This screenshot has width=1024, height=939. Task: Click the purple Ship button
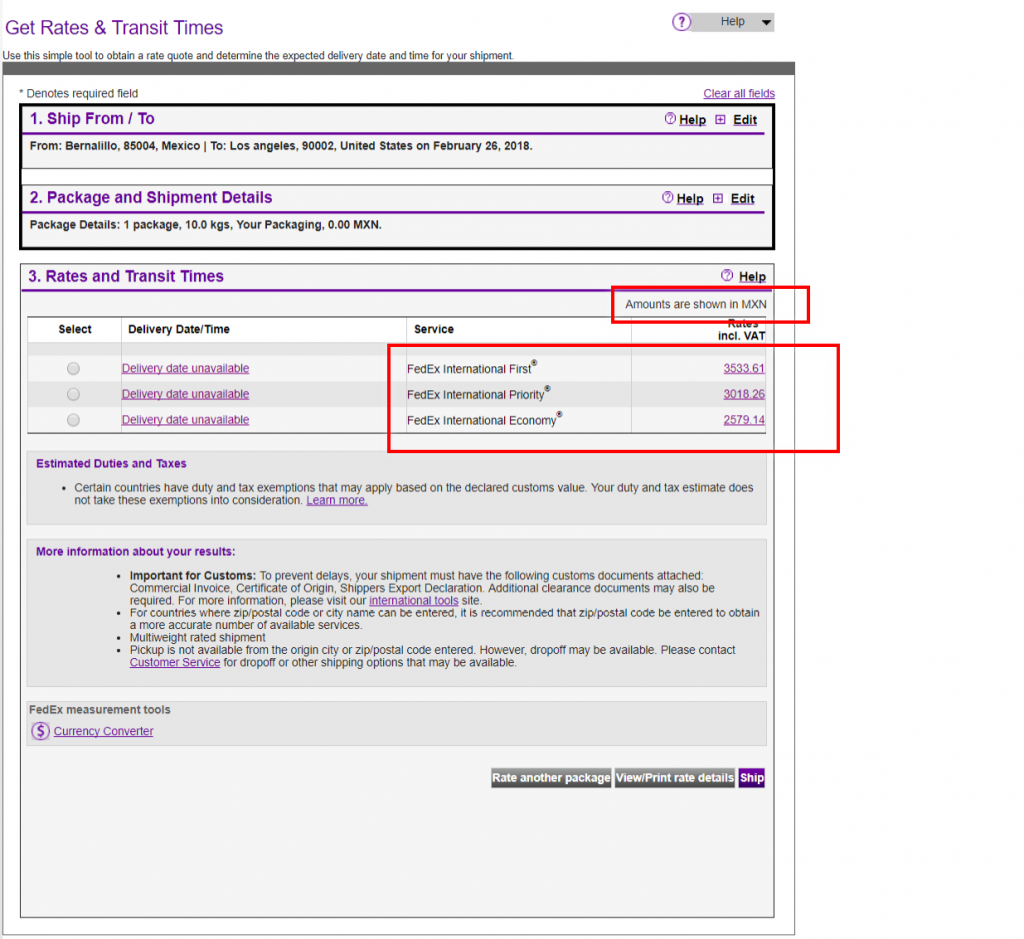[752, 778]
